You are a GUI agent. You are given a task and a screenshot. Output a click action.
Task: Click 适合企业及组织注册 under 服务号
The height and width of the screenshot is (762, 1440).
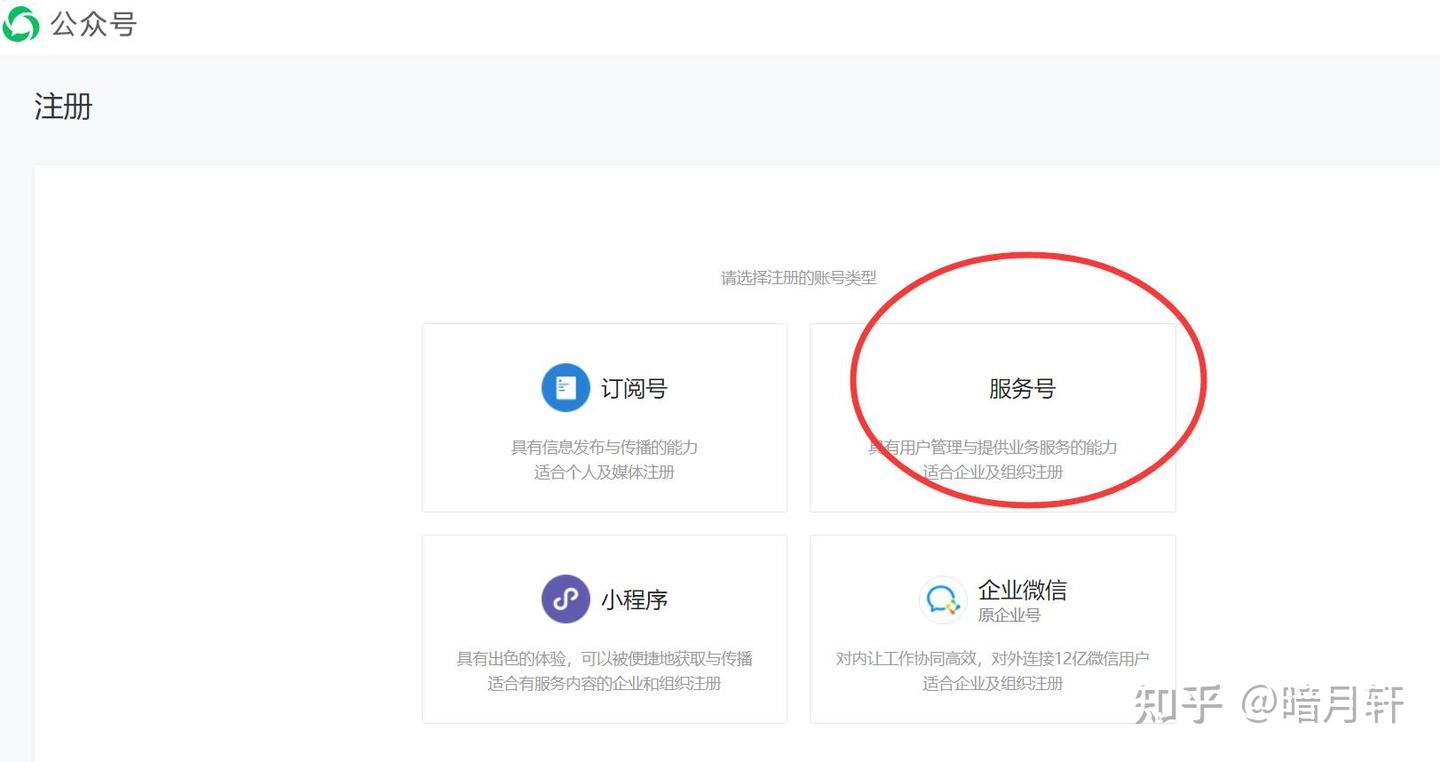pos(993,472)
